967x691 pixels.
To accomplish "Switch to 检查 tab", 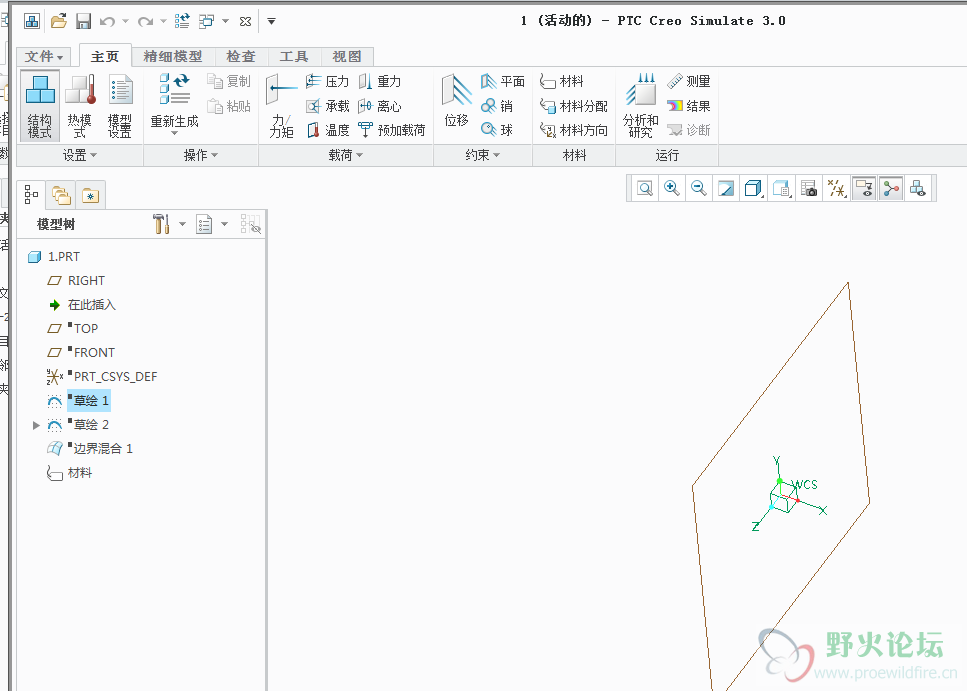I will coord(241,57).
